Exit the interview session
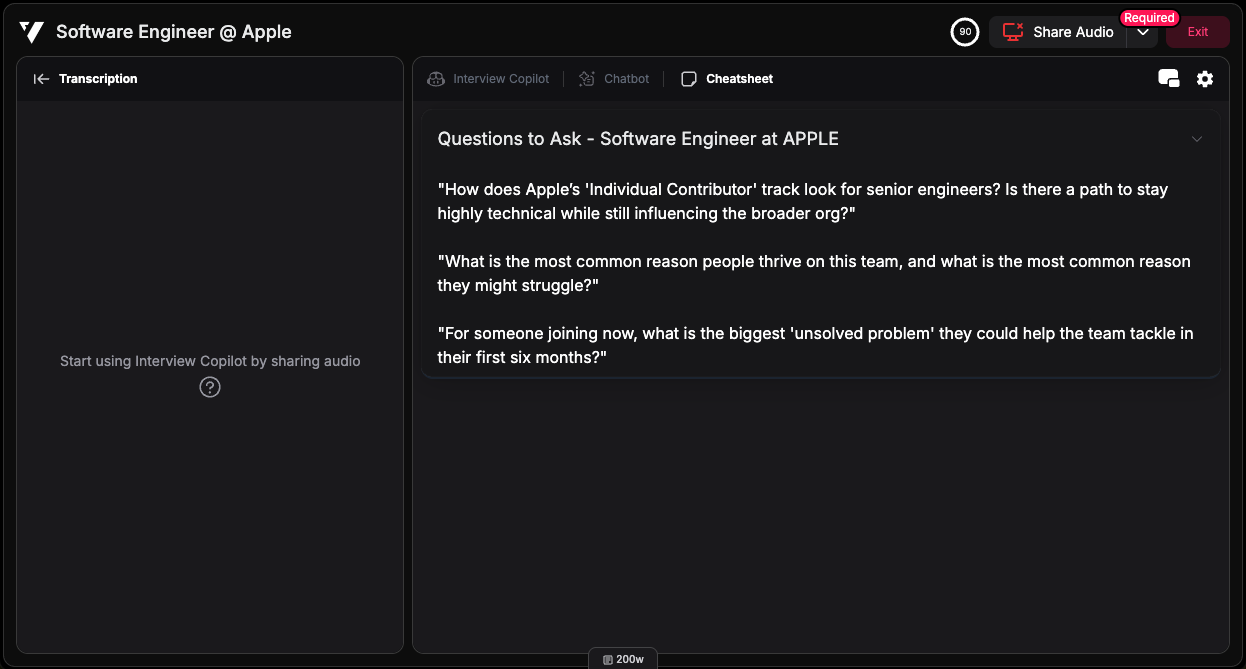This screenshot has height=669, width=1246. point(1197,32)
